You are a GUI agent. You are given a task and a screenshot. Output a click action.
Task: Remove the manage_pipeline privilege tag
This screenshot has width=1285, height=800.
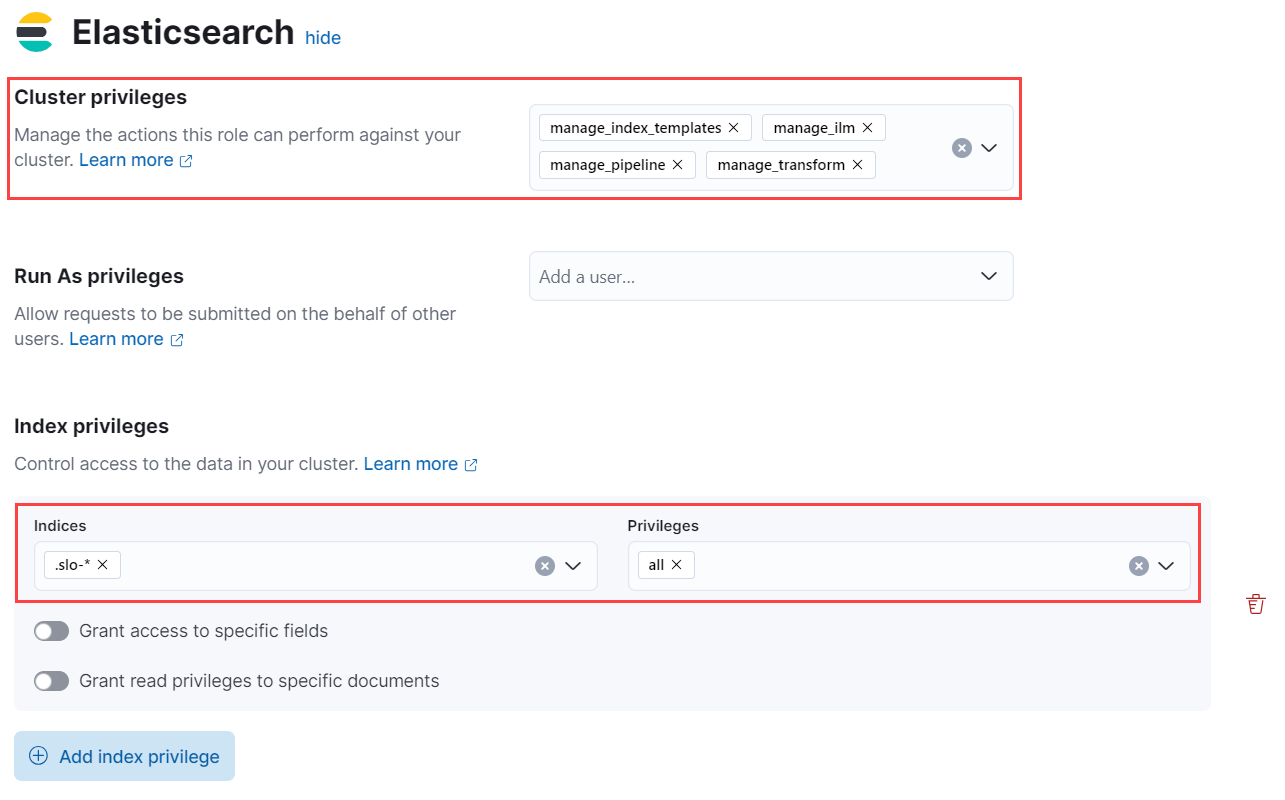point(677,165)
